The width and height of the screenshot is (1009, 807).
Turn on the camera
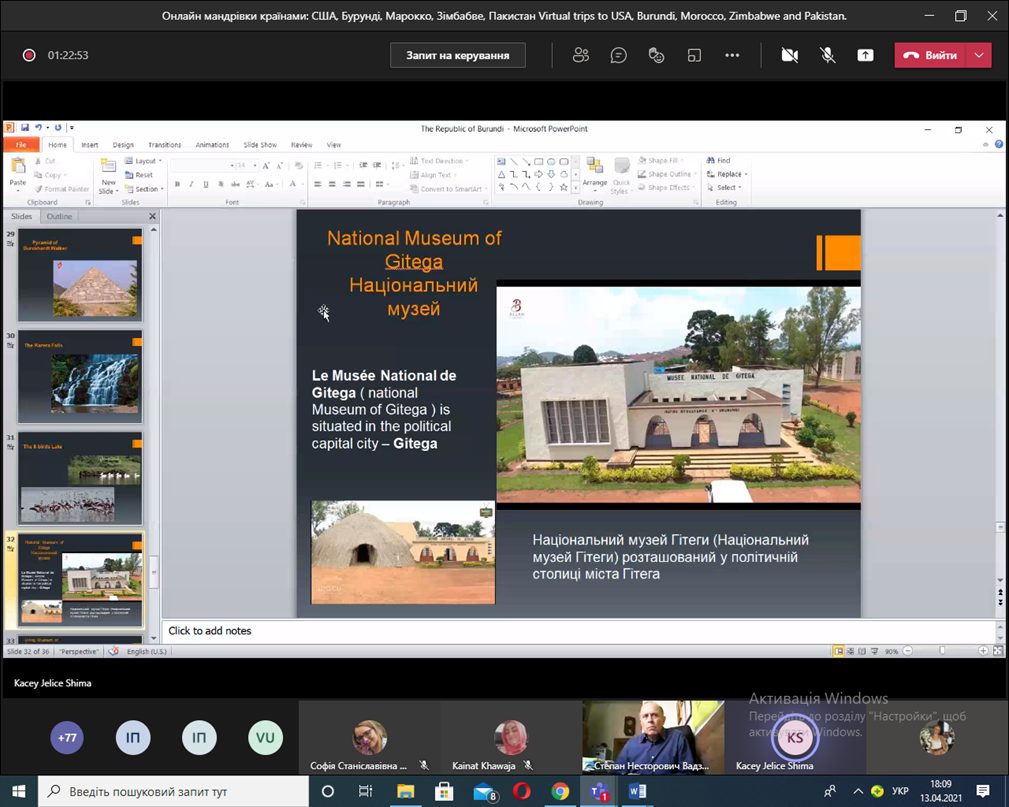coord(789,55)
